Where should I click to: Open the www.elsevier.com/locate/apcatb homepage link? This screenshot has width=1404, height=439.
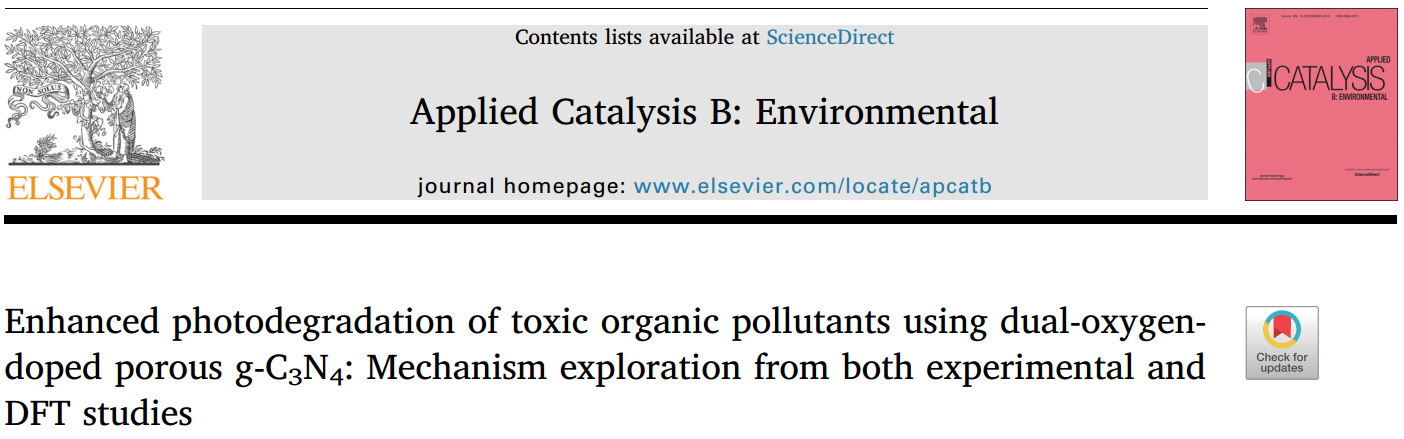pos(812,186)
